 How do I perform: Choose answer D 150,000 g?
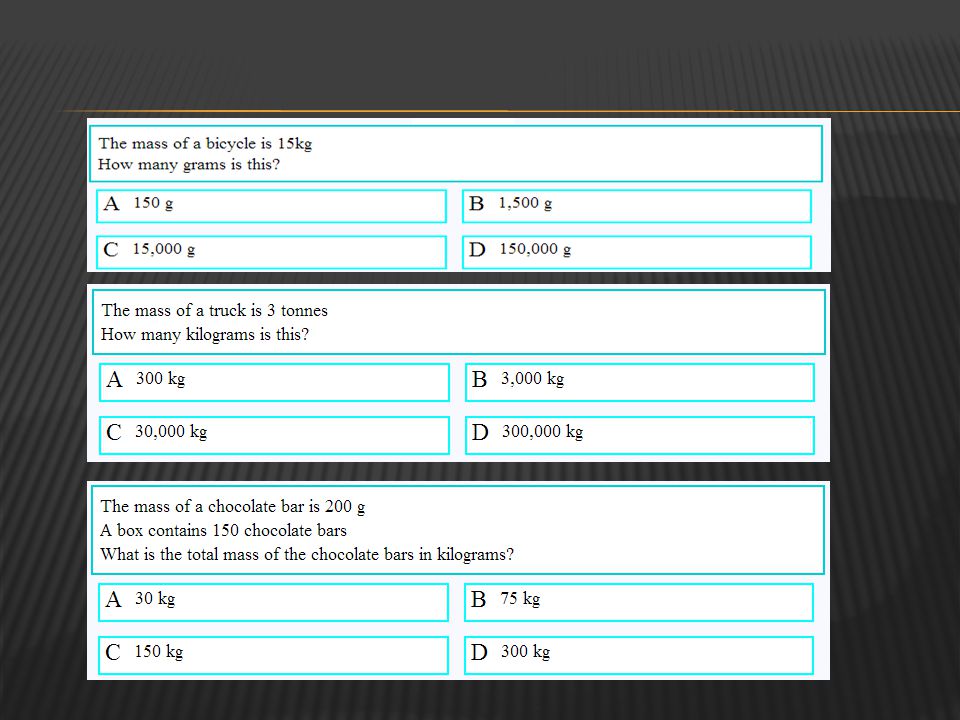coord(637,252)
